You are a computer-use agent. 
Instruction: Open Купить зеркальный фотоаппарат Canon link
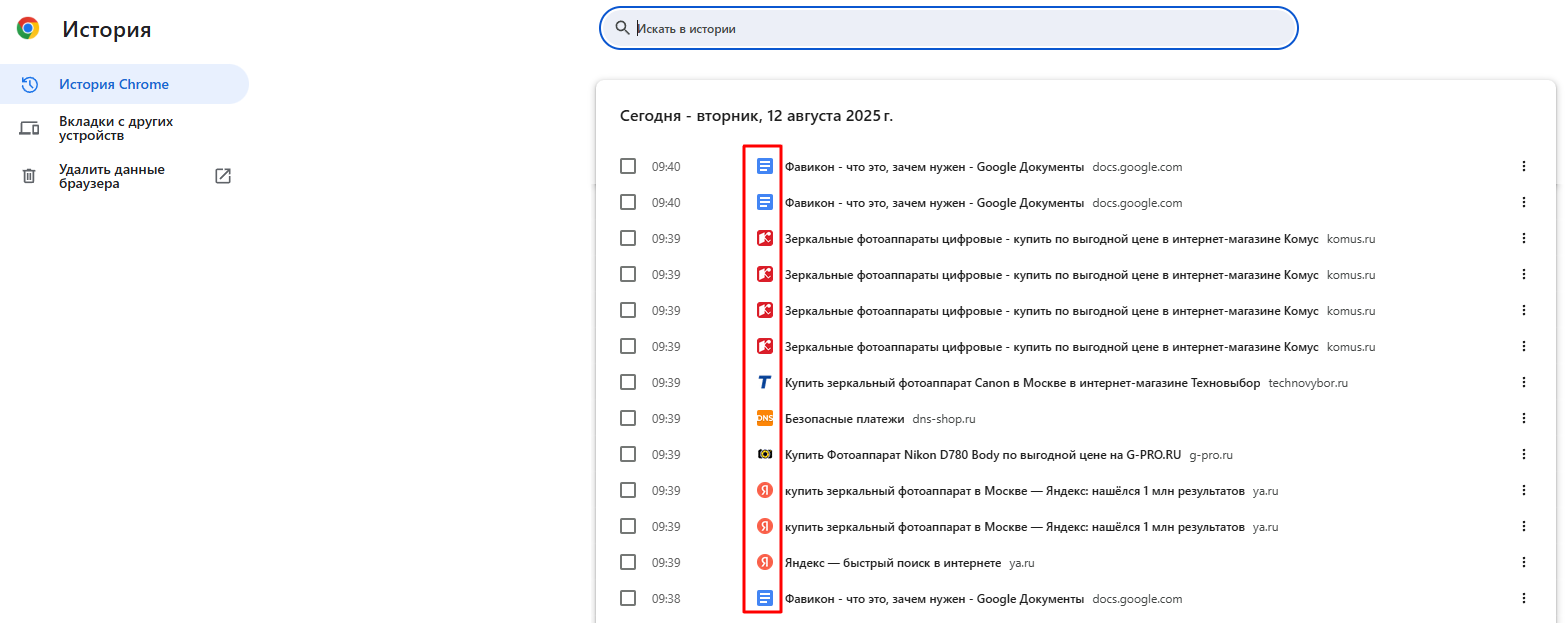[1022, 383]
